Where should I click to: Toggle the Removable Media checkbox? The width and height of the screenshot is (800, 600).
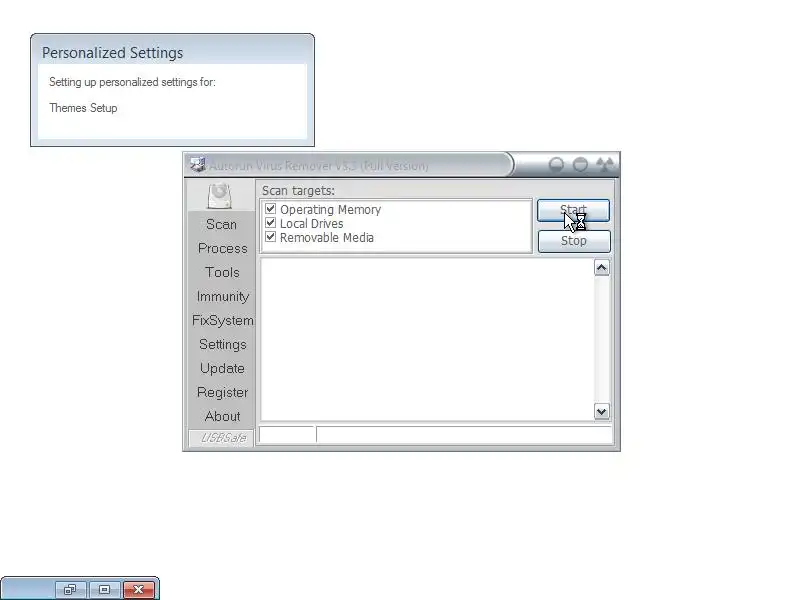pyautogui.click(x=270, y=237)
